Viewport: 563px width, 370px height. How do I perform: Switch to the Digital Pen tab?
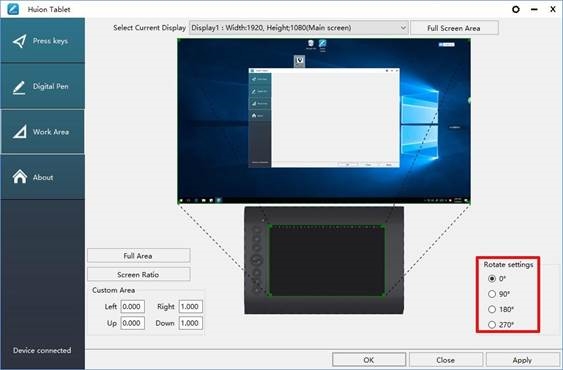click(x=42, y=86)
